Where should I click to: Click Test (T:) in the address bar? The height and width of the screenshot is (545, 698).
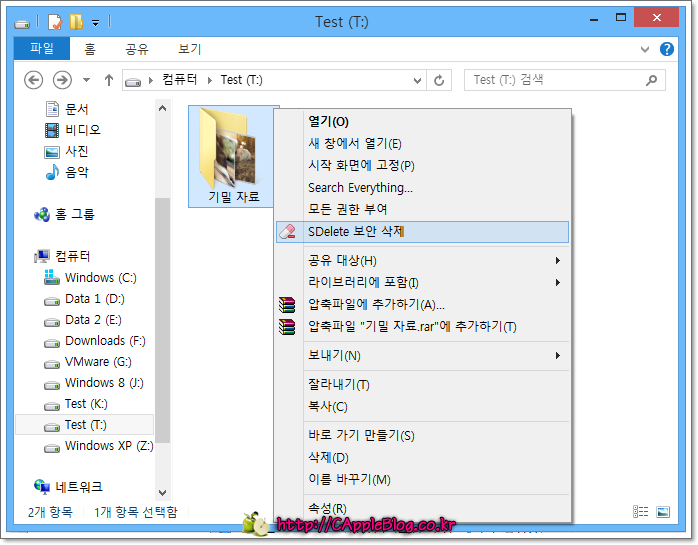coord(242,80)
